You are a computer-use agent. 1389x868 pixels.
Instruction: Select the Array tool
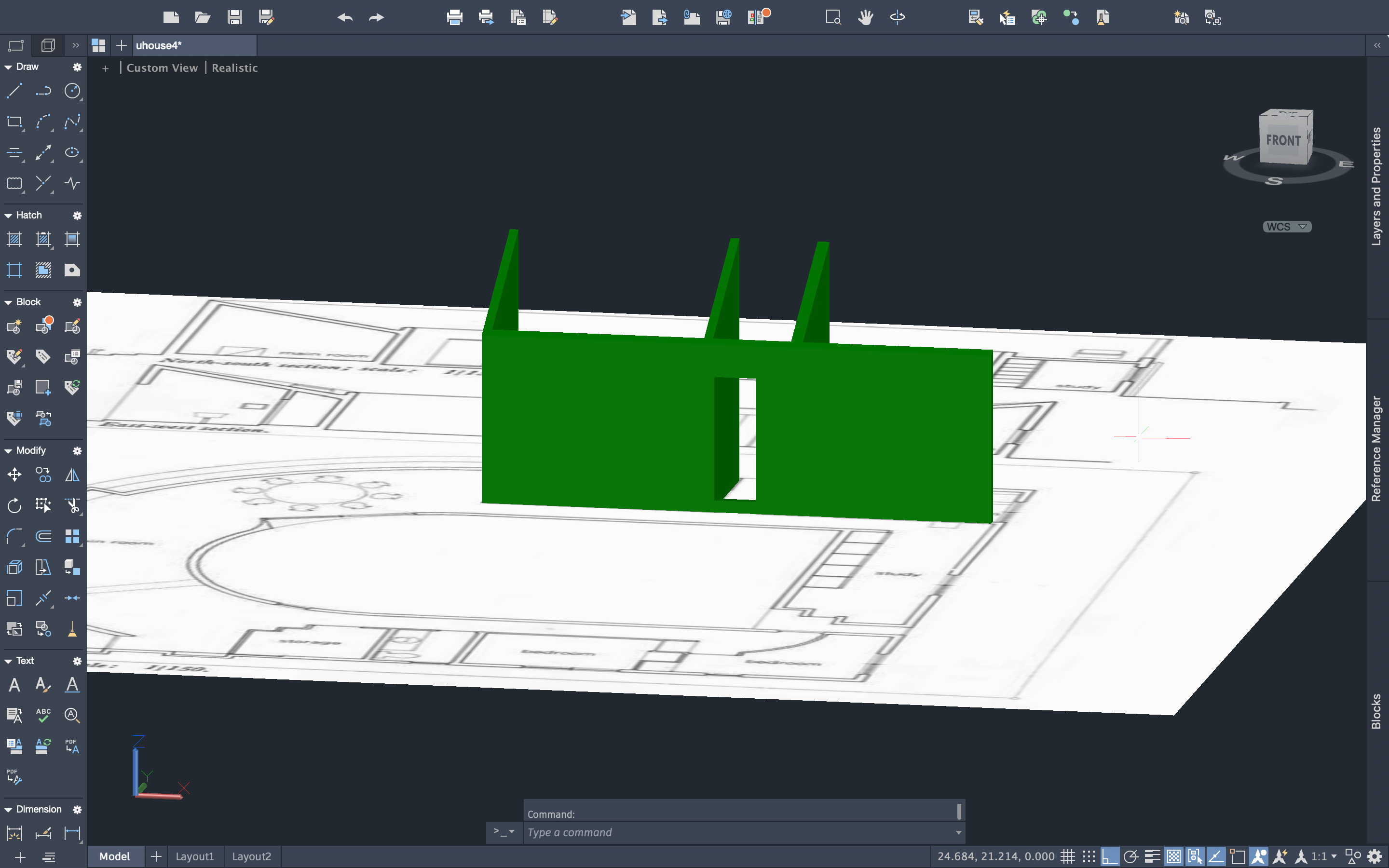[72, 537]
